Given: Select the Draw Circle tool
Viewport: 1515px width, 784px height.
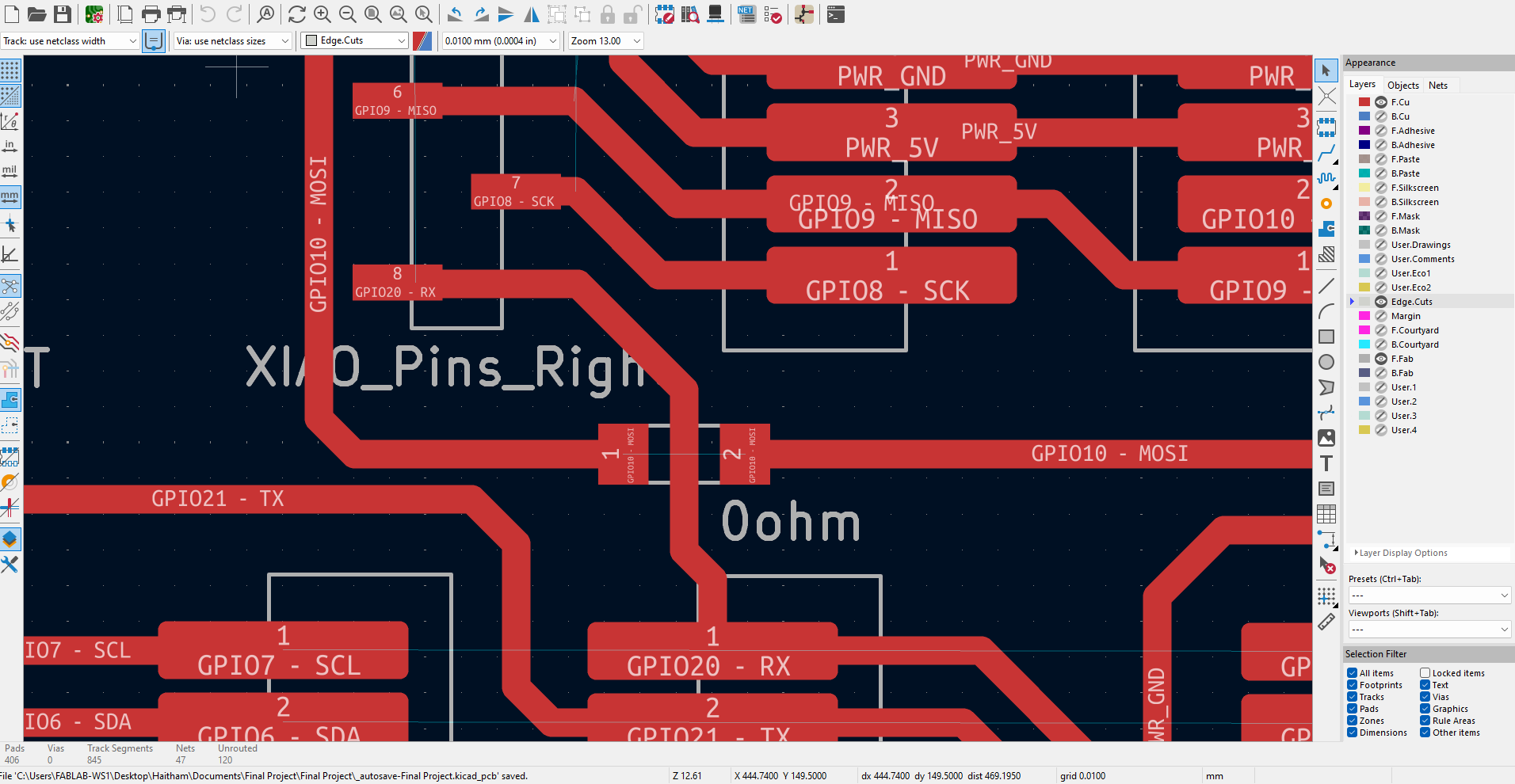Looking at the screenshot, I should tap(1326, 362).
